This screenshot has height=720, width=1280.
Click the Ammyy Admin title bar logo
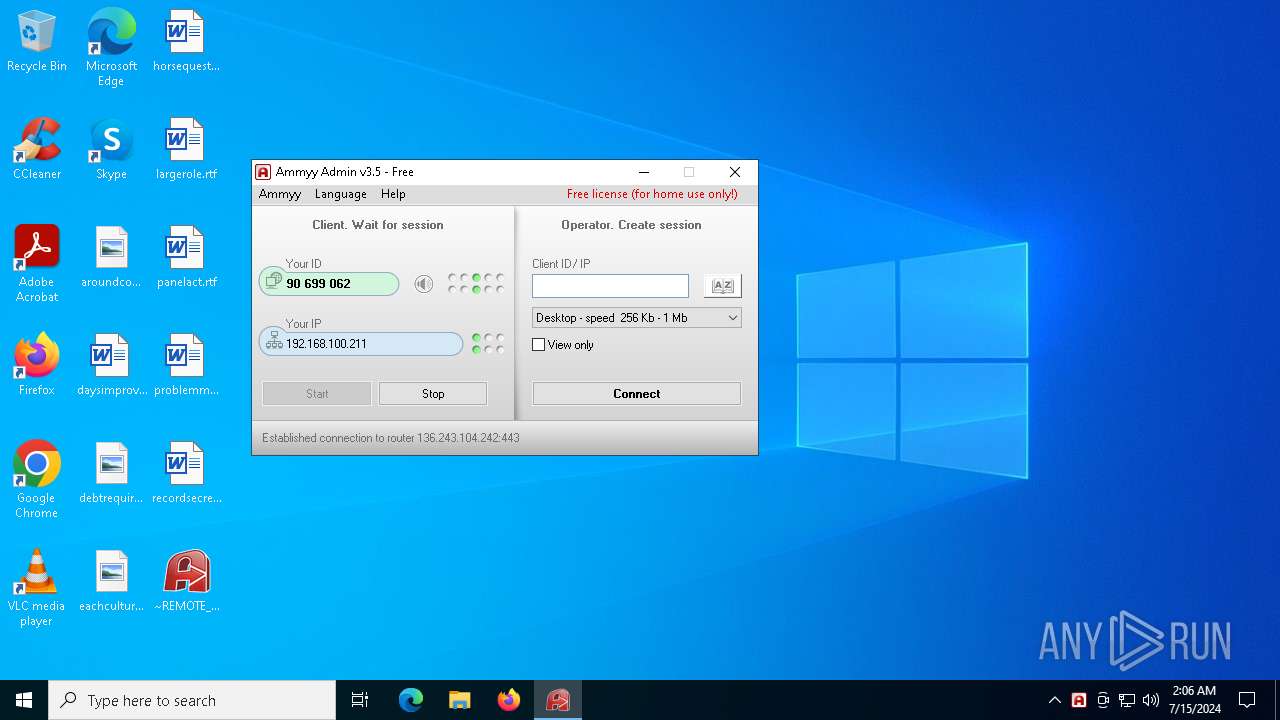tap(263, 172)
